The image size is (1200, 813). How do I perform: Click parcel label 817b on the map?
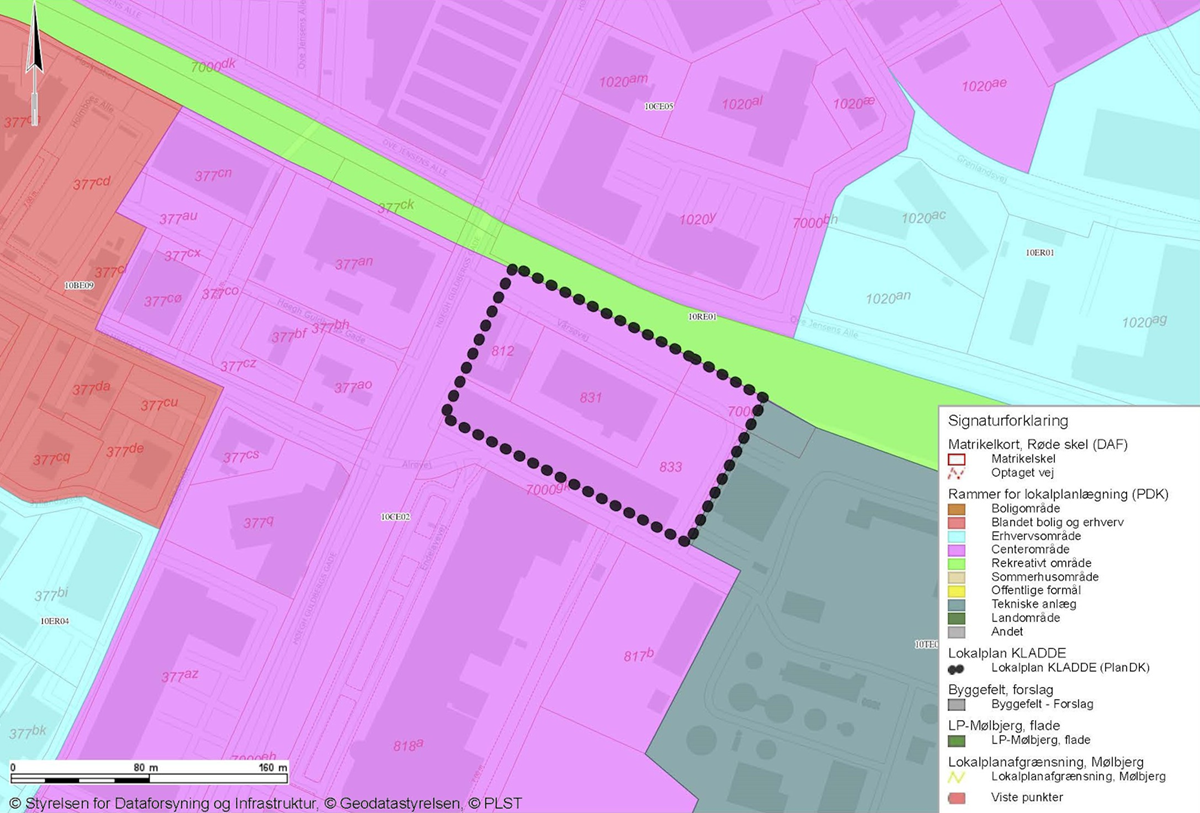point(637,656)
